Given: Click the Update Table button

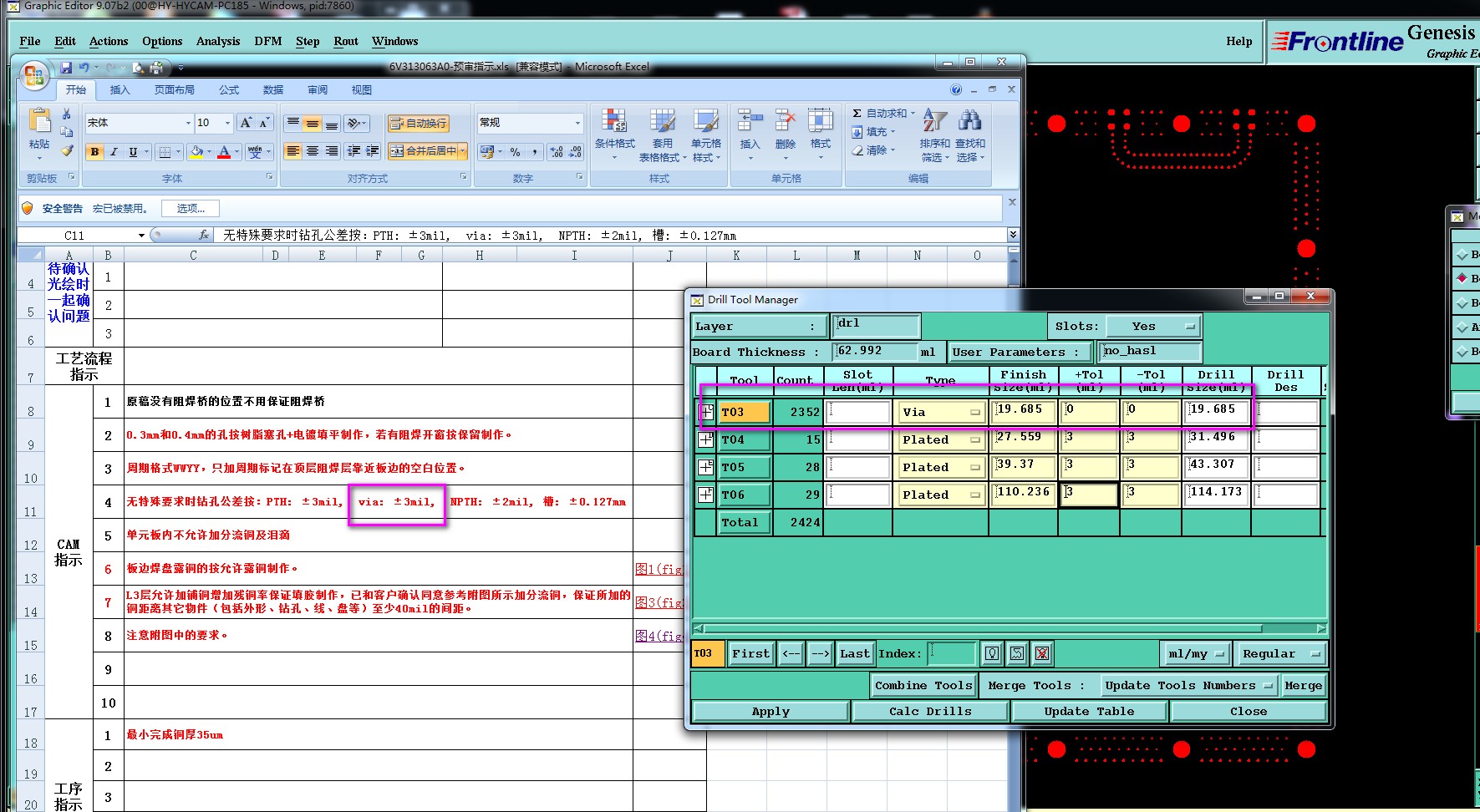Looking at the screenshot, I should [x=1089, y=712].
